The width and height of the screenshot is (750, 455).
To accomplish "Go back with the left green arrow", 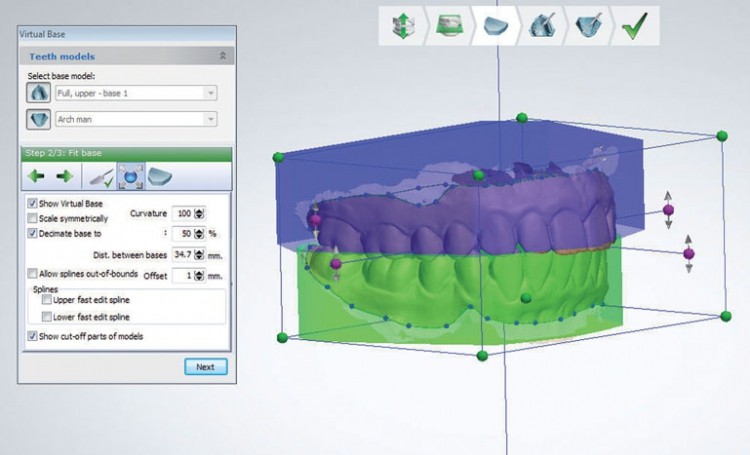I will click(36, 177).
